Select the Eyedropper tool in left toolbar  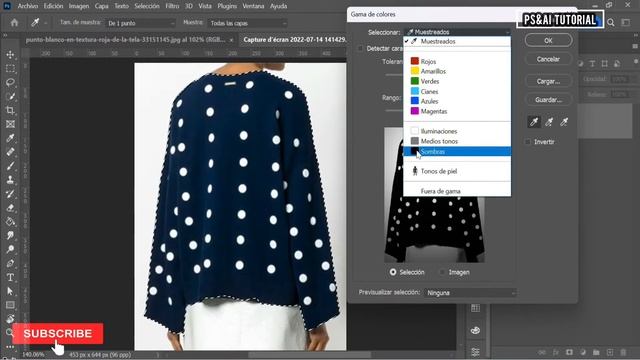tap(11, 138)
